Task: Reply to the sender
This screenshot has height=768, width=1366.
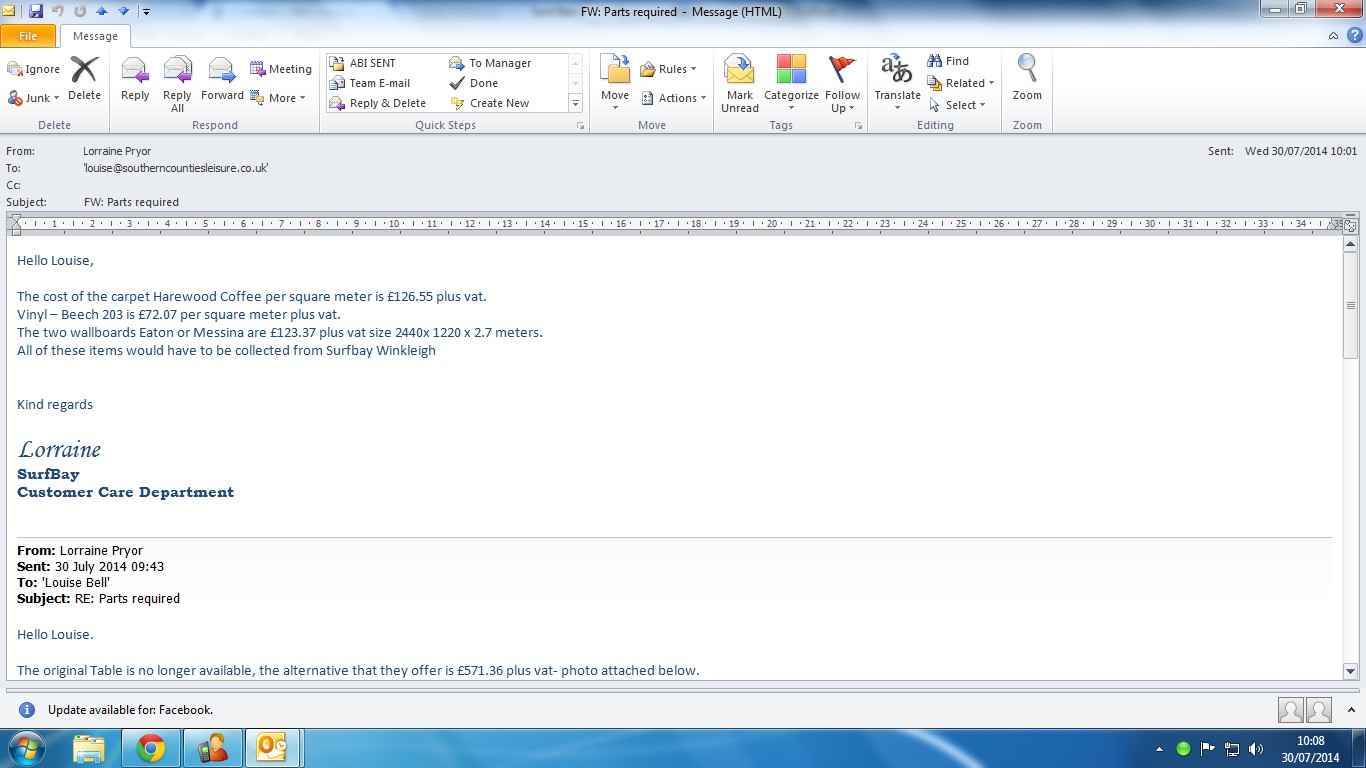Action: [135, 80]
